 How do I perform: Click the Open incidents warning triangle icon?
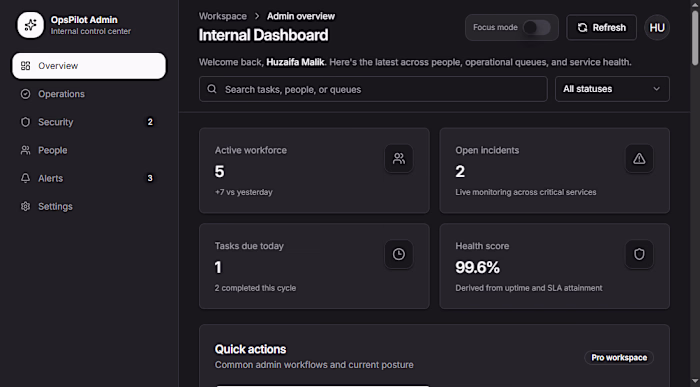(x=639, y=158)
